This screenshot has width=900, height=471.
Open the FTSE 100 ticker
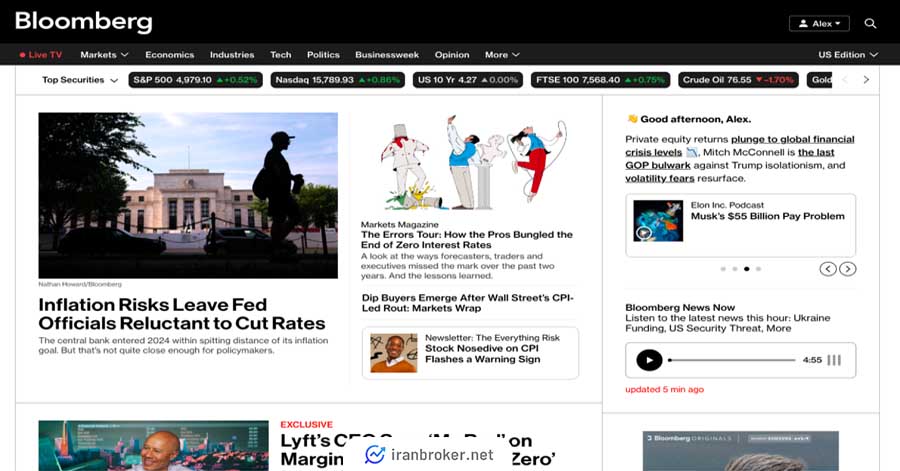click(x=600, y=80)
